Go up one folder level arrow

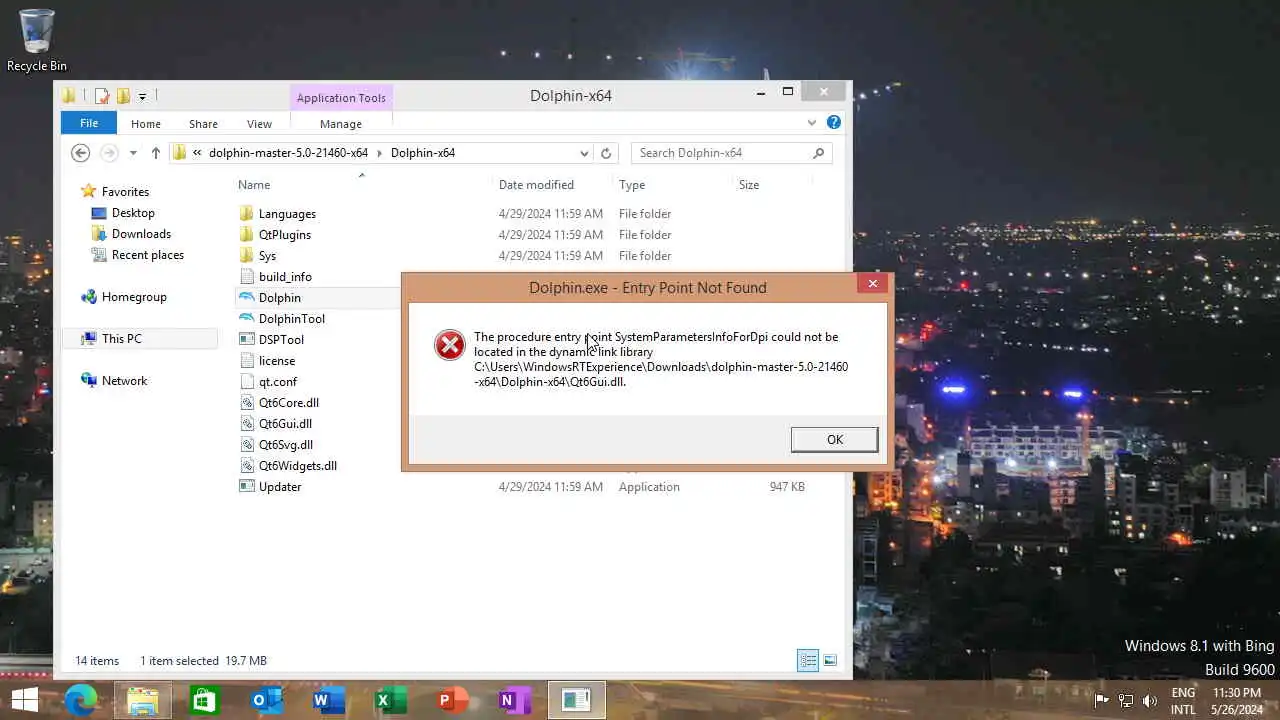(x=155, y=153)
